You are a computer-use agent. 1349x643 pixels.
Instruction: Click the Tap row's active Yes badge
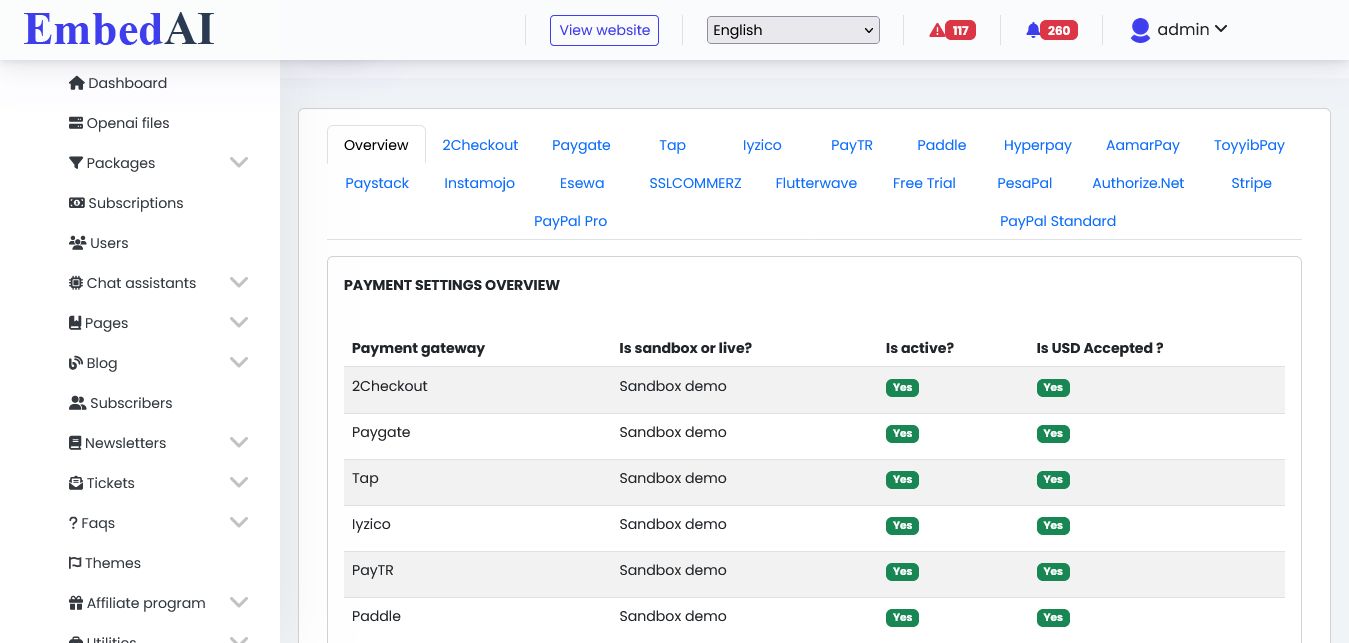click(902, 480)
